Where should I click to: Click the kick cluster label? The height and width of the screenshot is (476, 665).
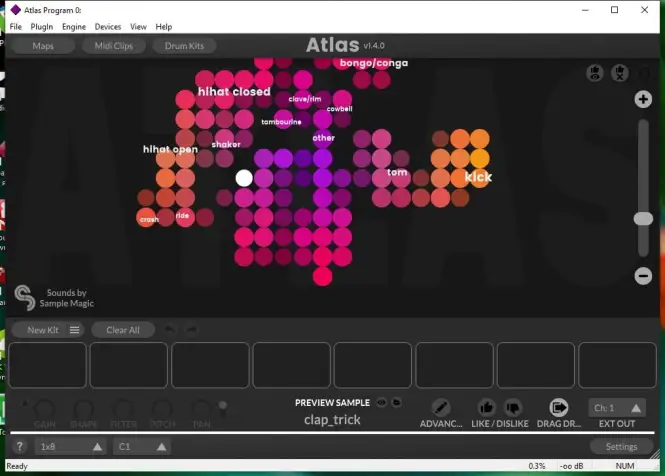click(x=478, y=177)
